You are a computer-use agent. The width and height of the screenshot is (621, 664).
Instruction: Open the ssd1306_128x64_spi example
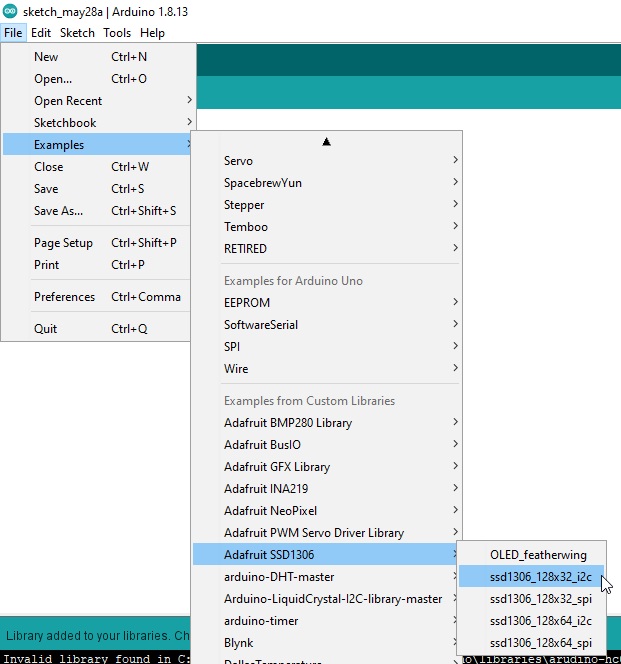pyautogui.click(x=532, y=643)
